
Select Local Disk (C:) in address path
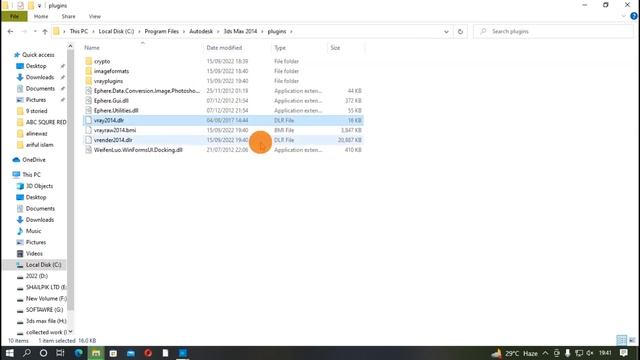point(116,31)
